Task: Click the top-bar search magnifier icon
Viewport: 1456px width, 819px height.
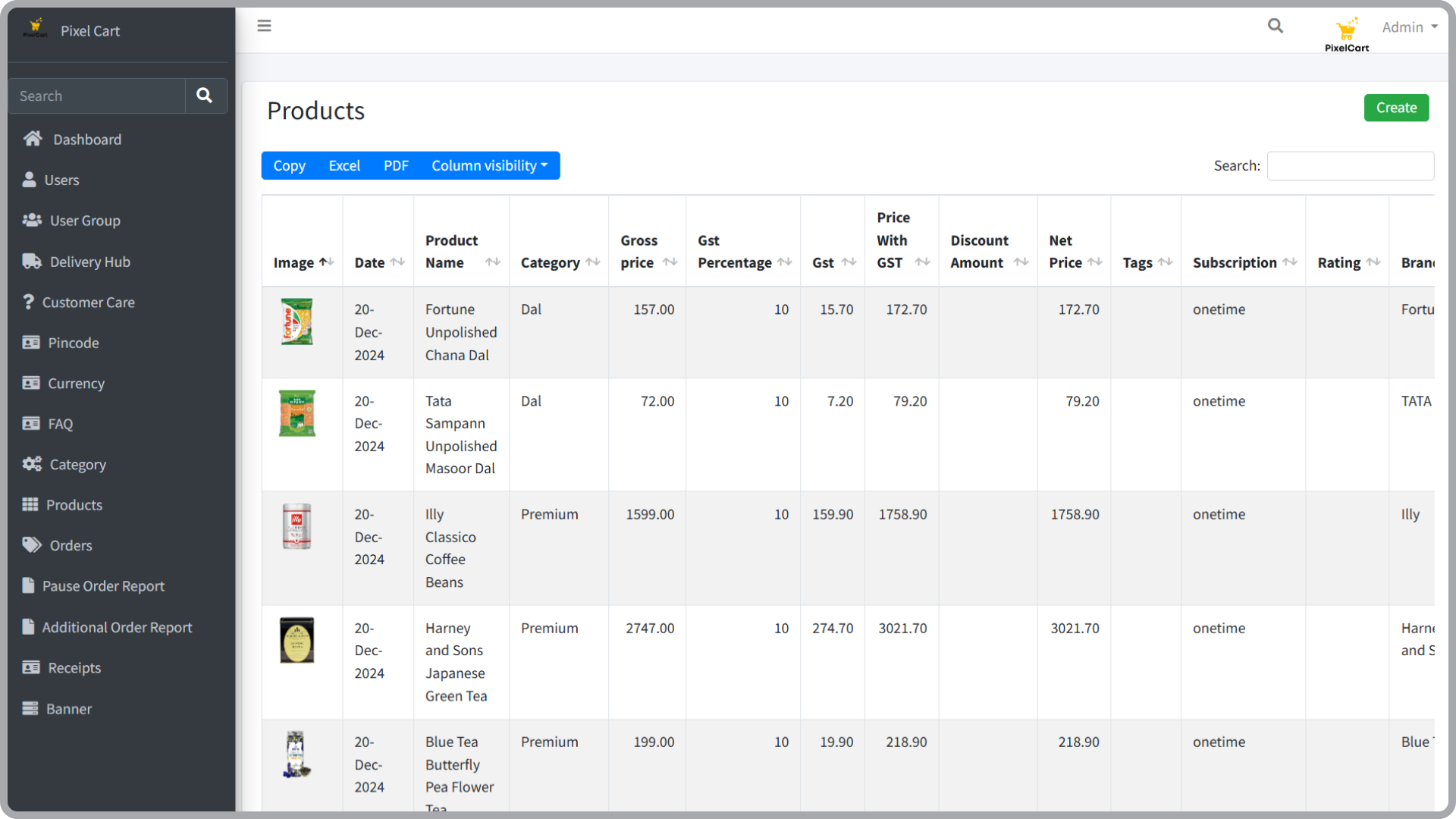Action: (x=1276, y=26)
